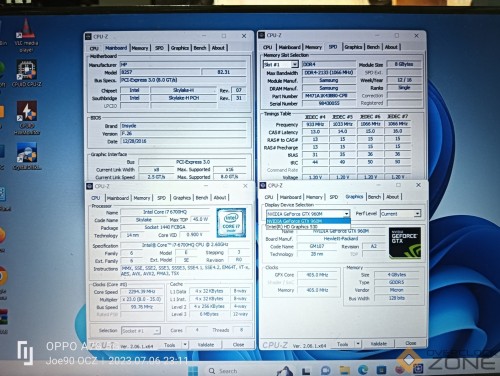Image resolution: width=500 pixels, height=376 pixels.
Task: Click the 'GDDR5' memory type value
Action: (397, 282)
